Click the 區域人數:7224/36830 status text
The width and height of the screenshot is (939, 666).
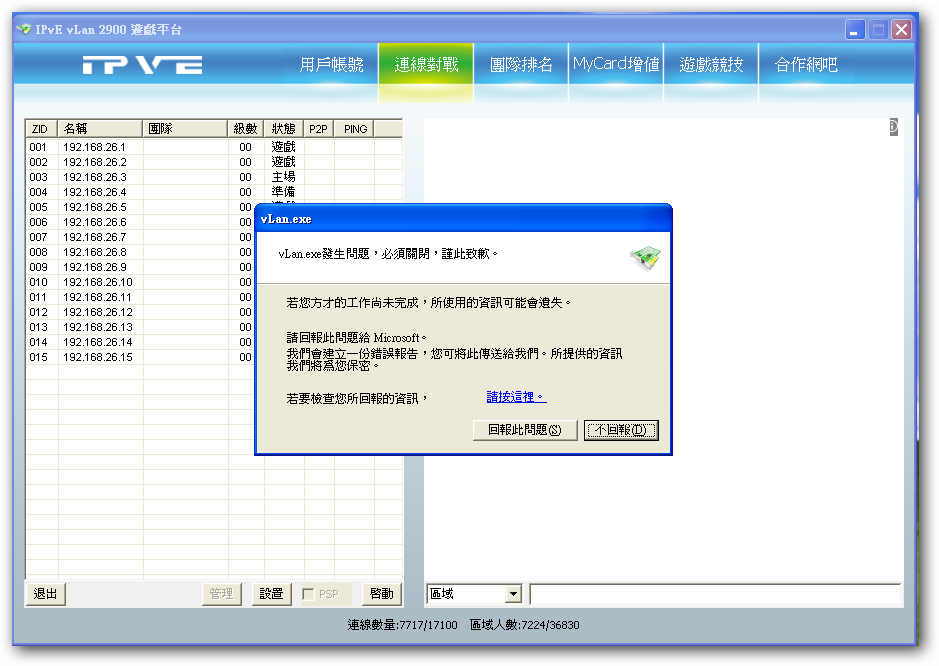pos(525,625)
